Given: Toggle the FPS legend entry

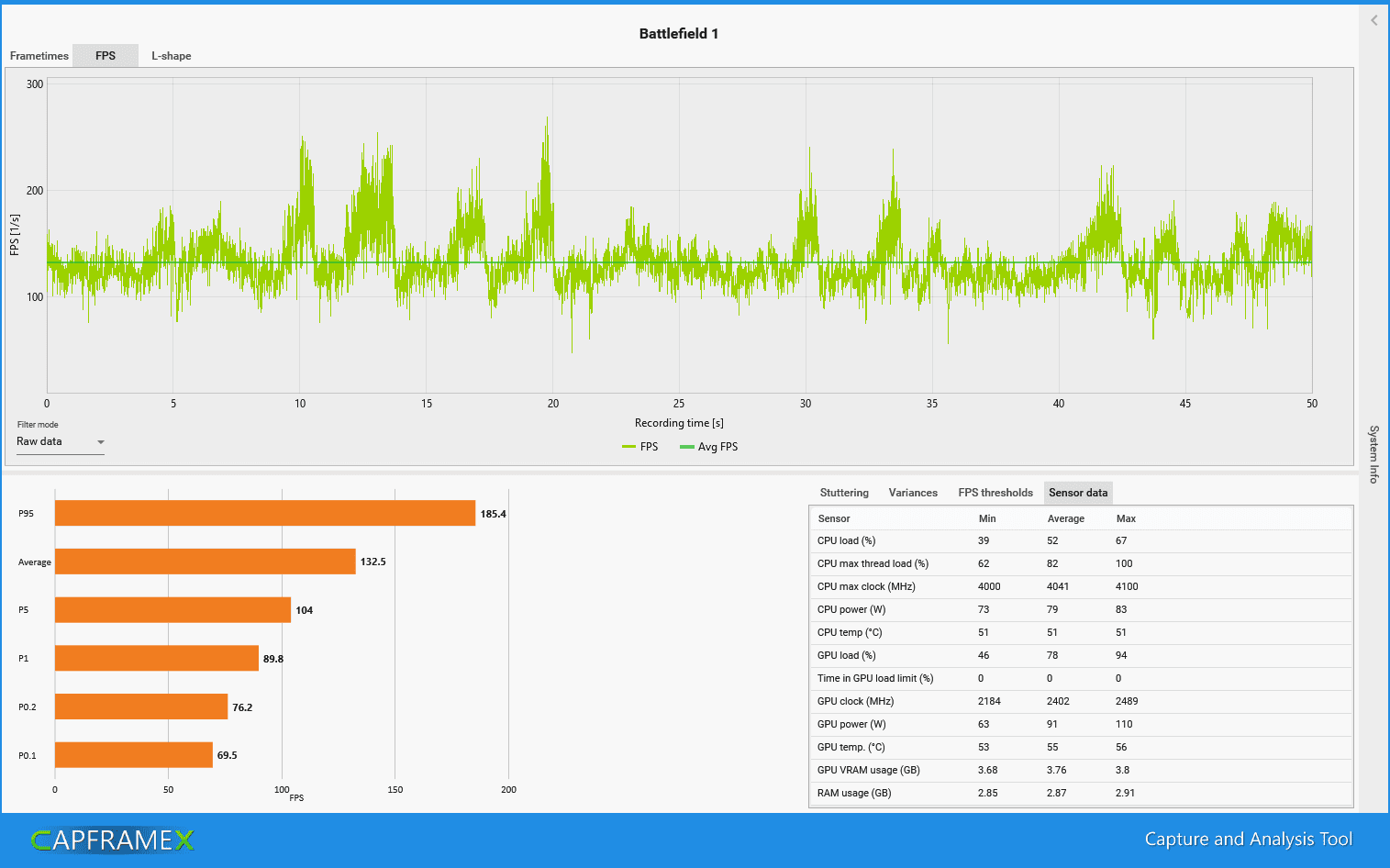Looking at the screenshot, I should tap(640, 447).
